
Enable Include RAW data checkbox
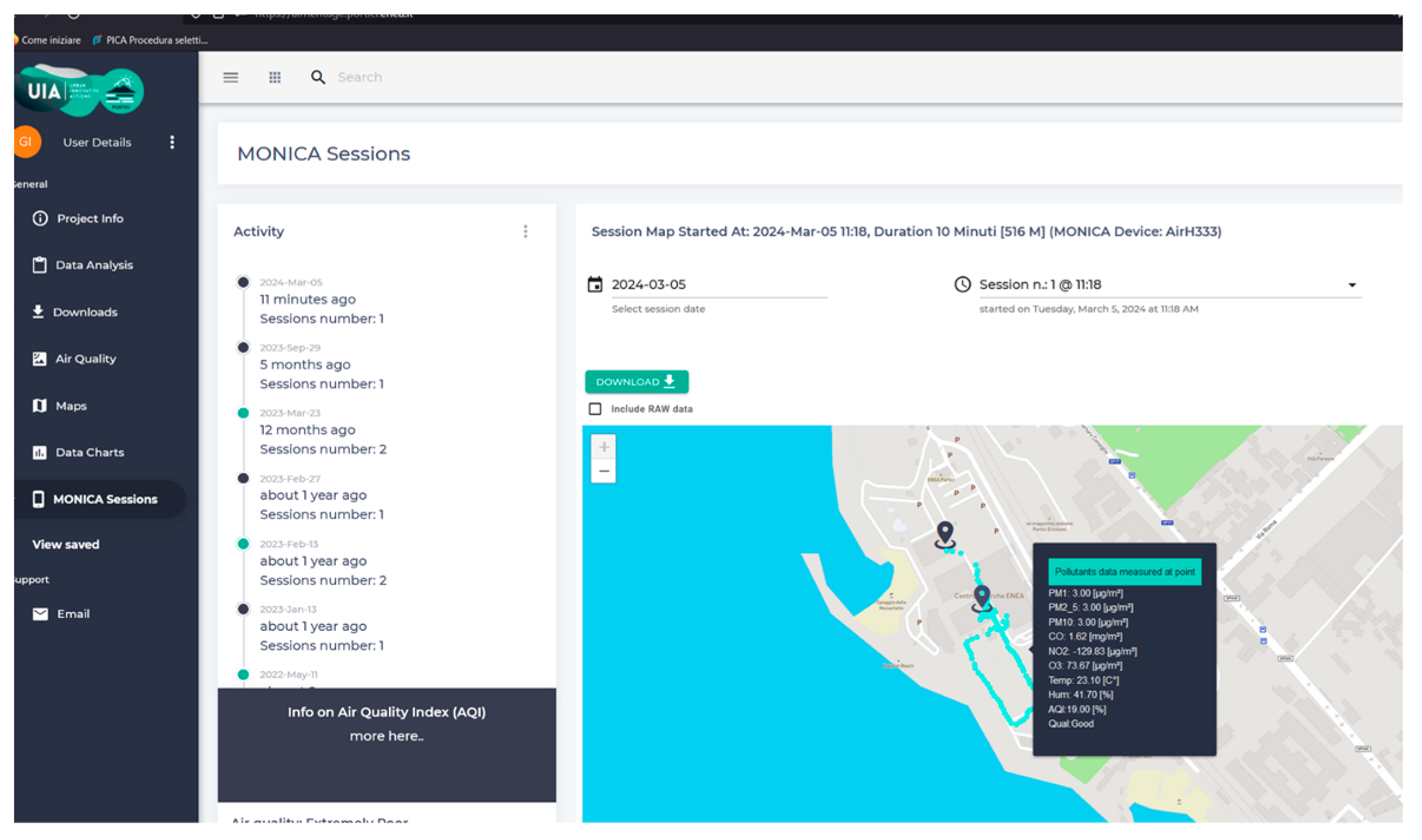tap(595, 409)
